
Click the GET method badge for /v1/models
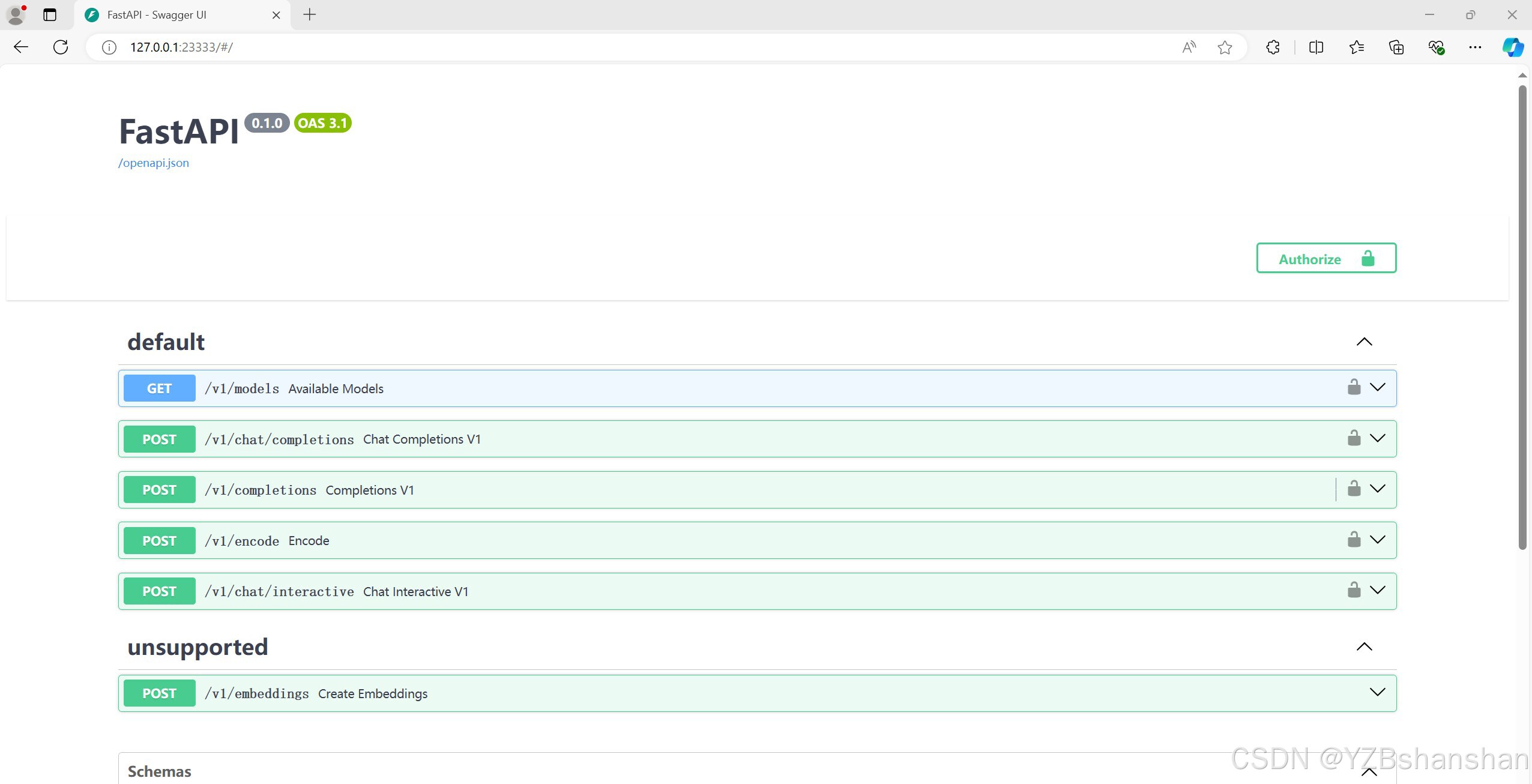(x=160, y=388)
